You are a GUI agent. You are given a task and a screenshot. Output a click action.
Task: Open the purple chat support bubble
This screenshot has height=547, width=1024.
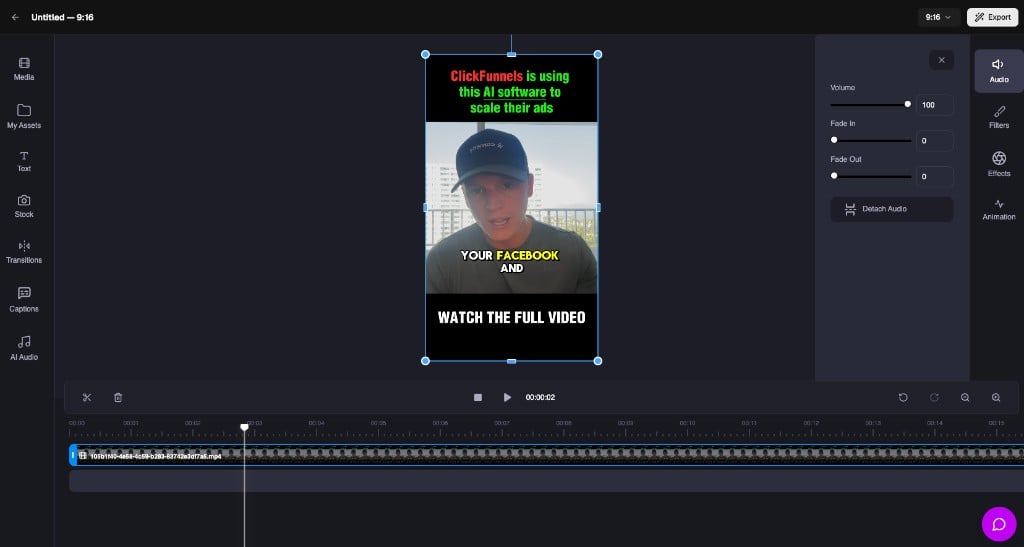999,524
